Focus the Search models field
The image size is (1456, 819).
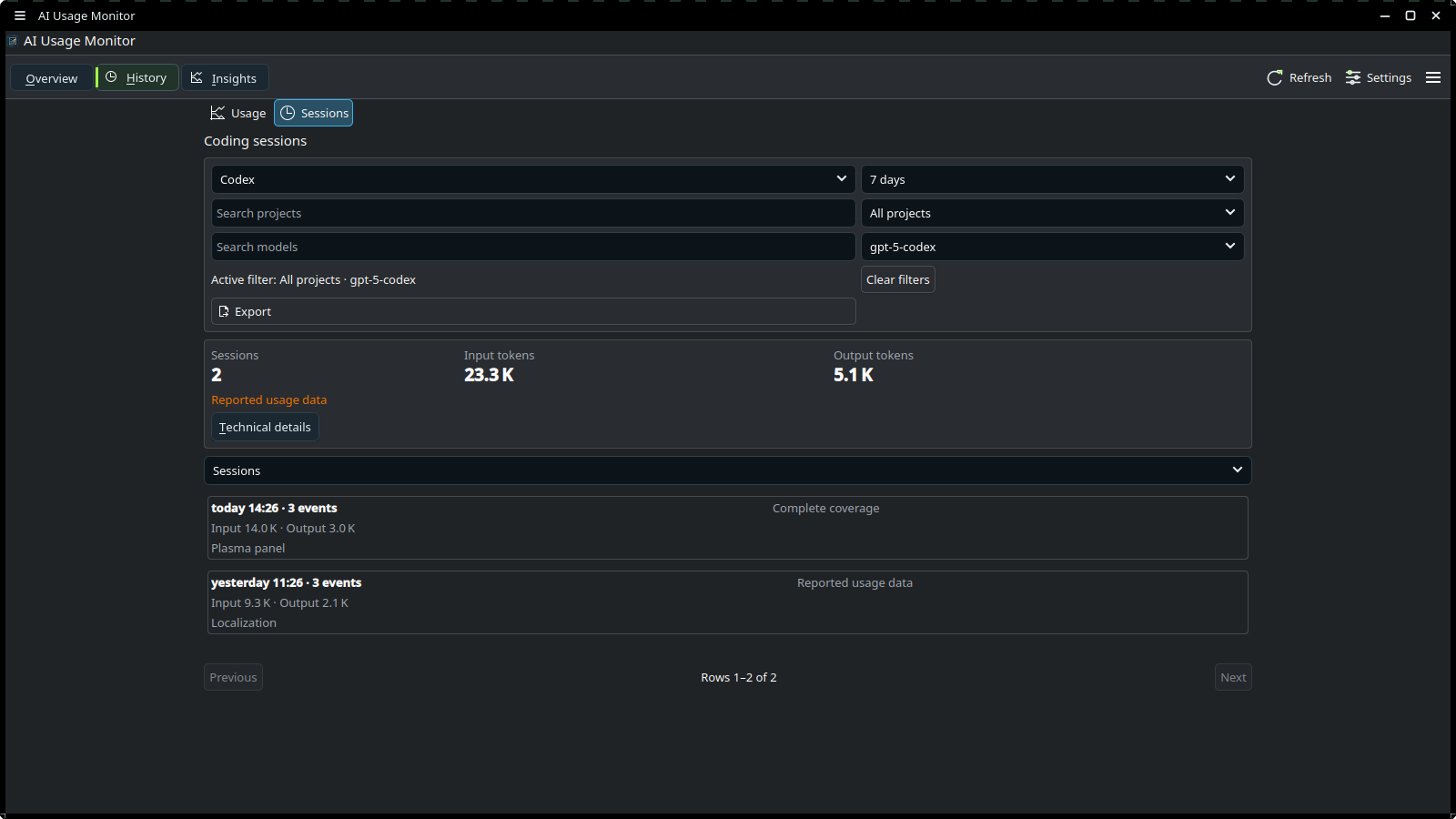(533, 247)
